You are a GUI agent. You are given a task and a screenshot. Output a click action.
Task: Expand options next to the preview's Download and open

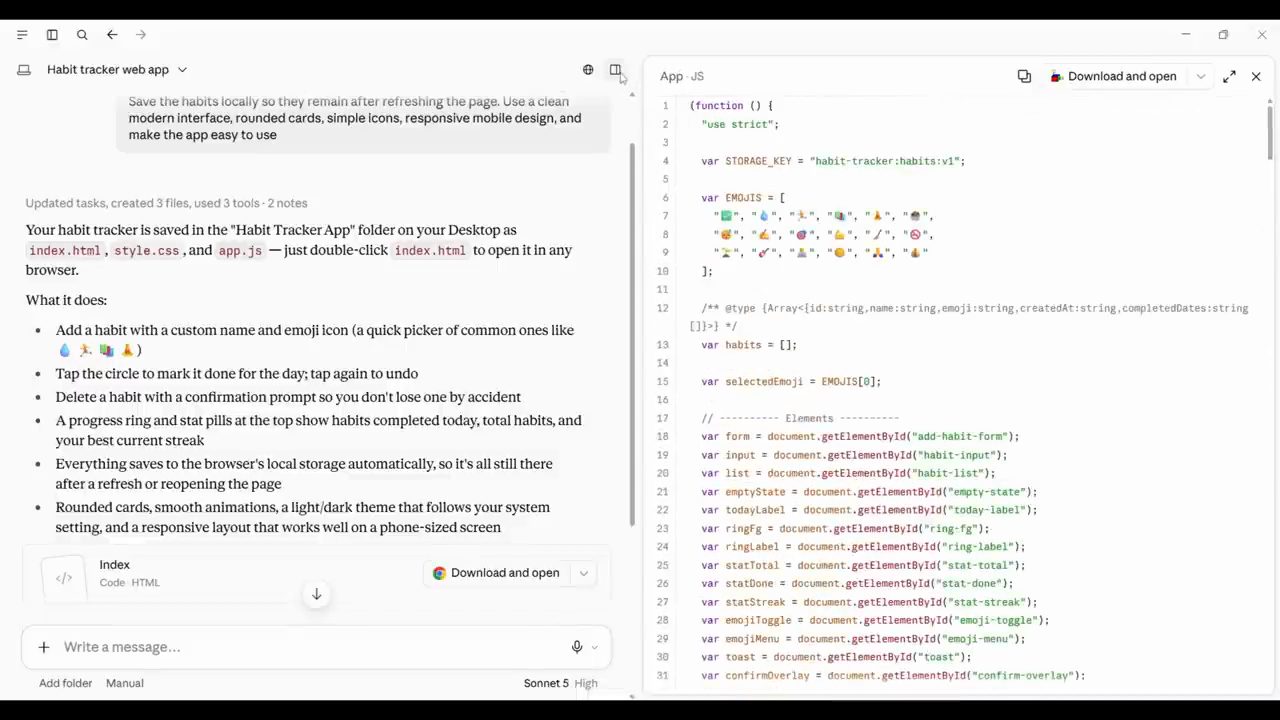click(1200, 76)
